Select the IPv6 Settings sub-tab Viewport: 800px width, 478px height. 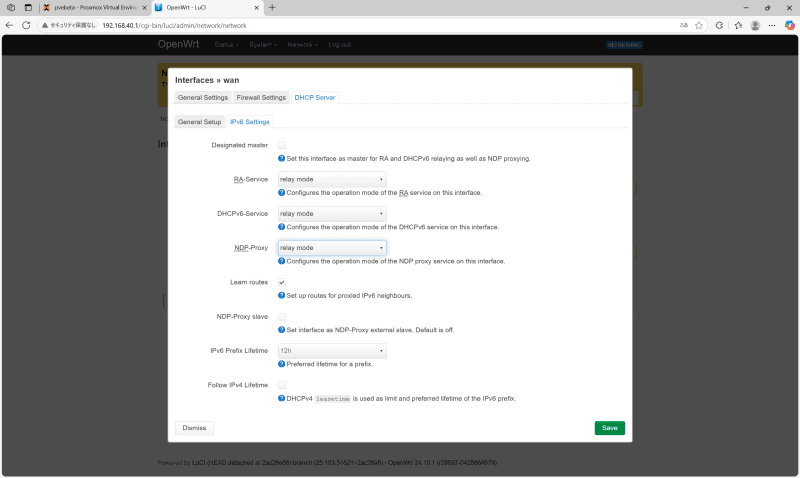[x=249, y=122]
